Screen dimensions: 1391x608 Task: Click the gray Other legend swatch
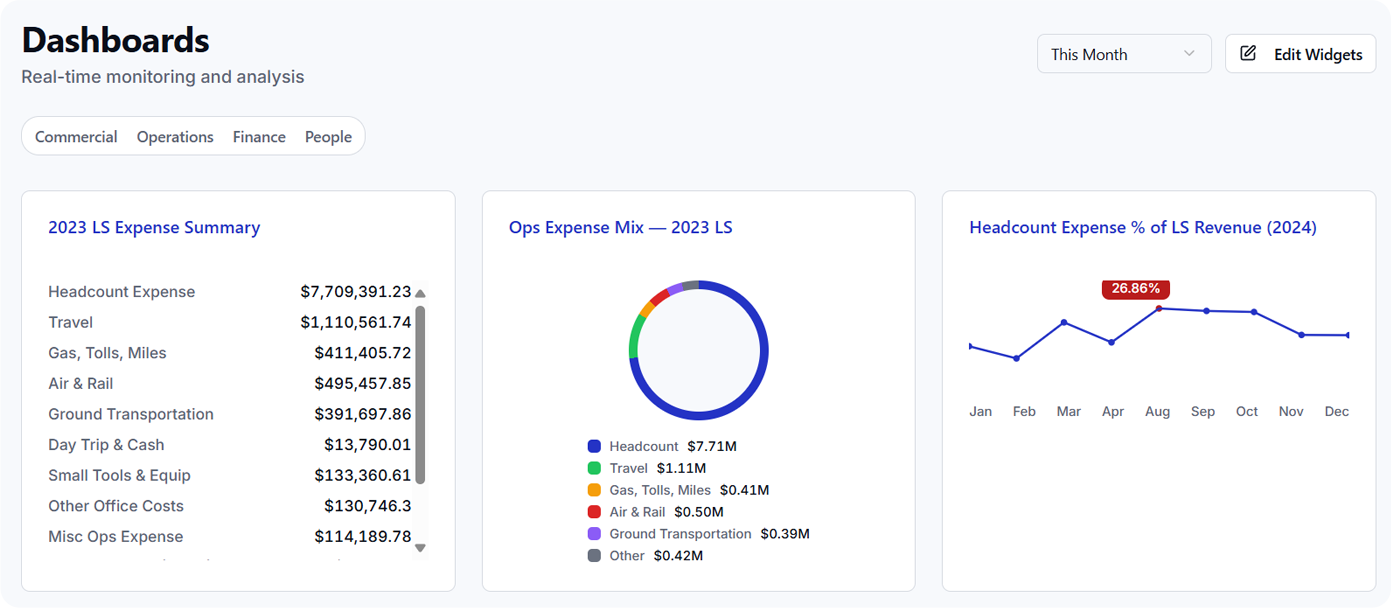(594, 556)
